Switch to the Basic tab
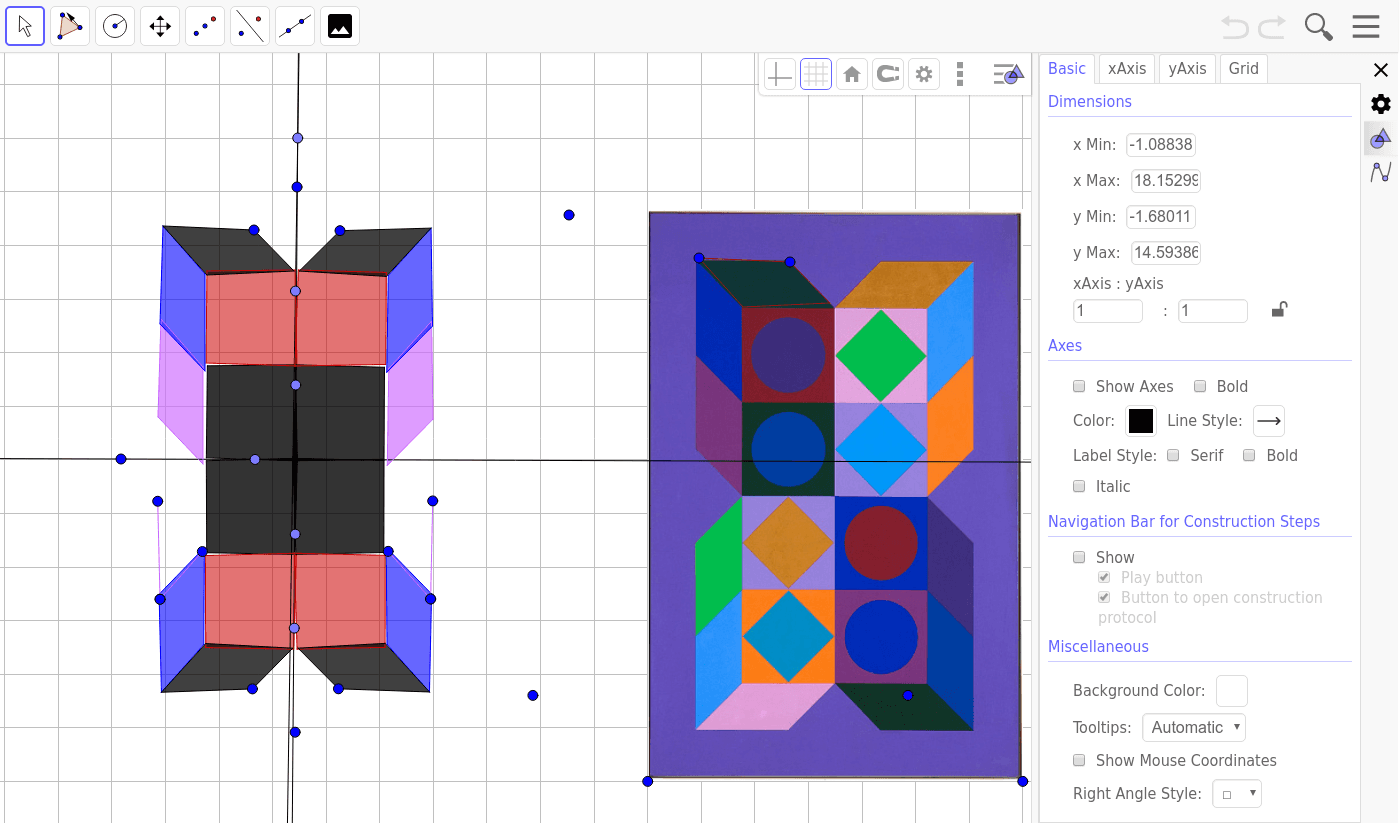The height and width of the screenshot is (825, 1400). click(1067, 68)
